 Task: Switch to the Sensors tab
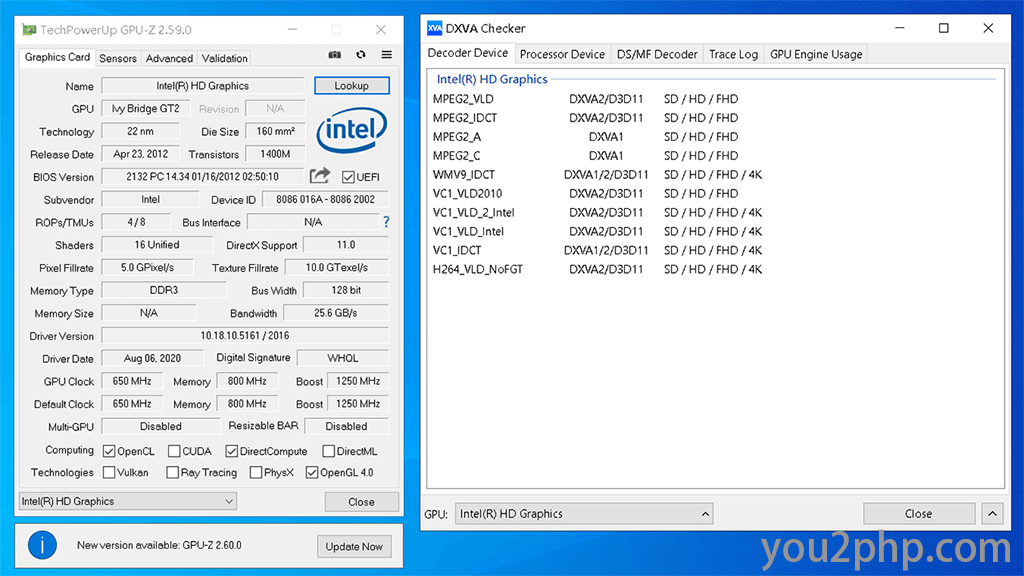(118, 58)
